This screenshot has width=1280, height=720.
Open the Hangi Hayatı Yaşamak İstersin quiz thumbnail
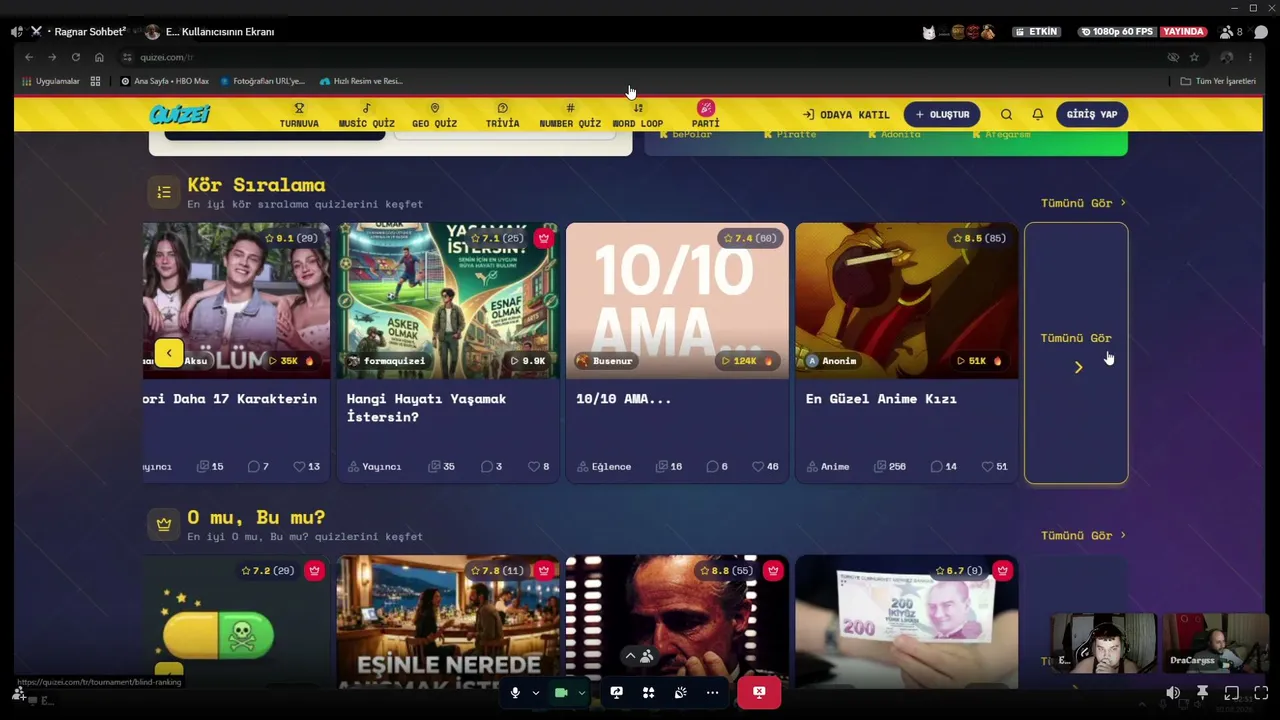(x=448, y=301)
